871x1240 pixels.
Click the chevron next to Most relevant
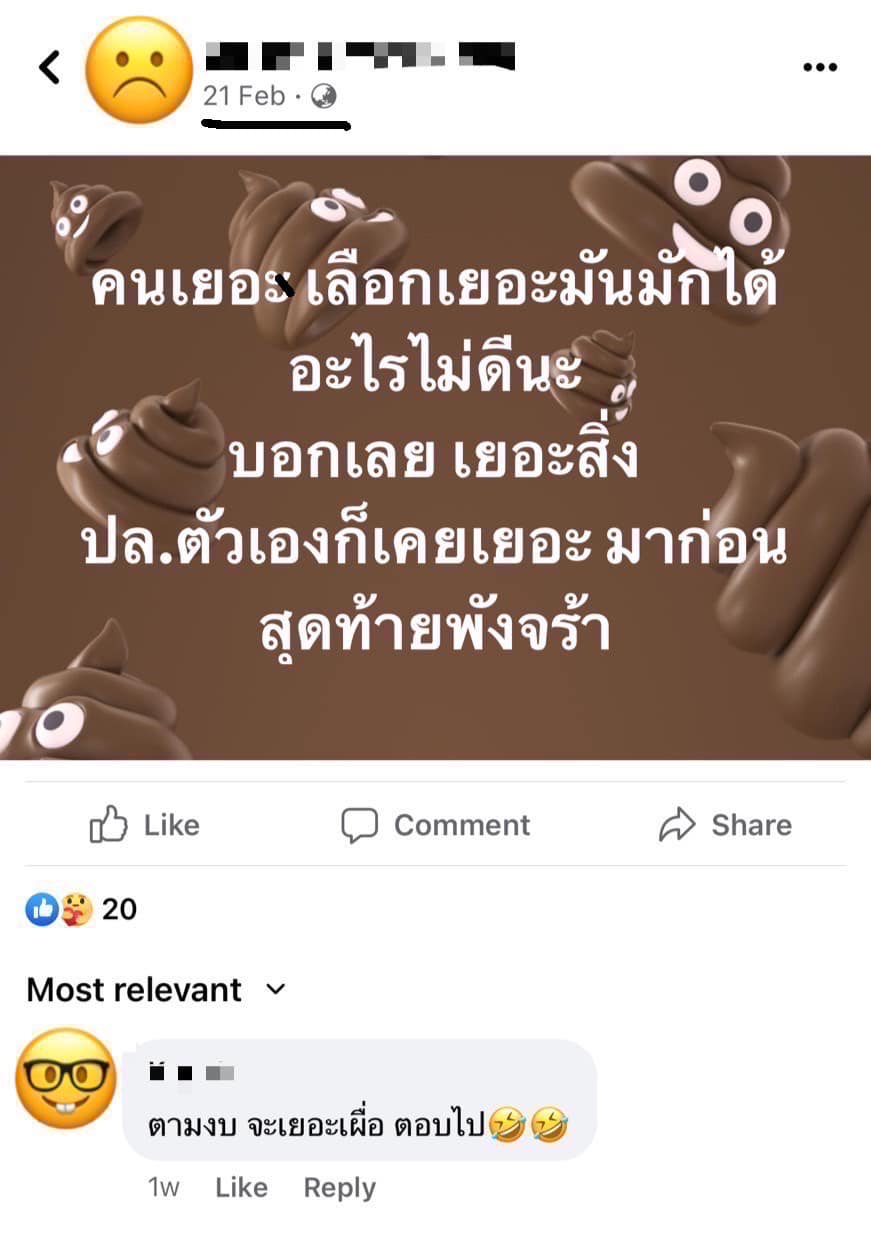click(x=275, y=990)
